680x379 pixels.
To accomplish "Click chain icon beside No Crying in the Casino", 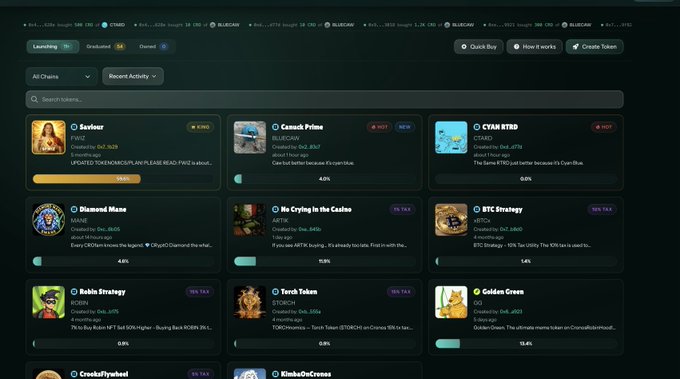I will (275, 209).
